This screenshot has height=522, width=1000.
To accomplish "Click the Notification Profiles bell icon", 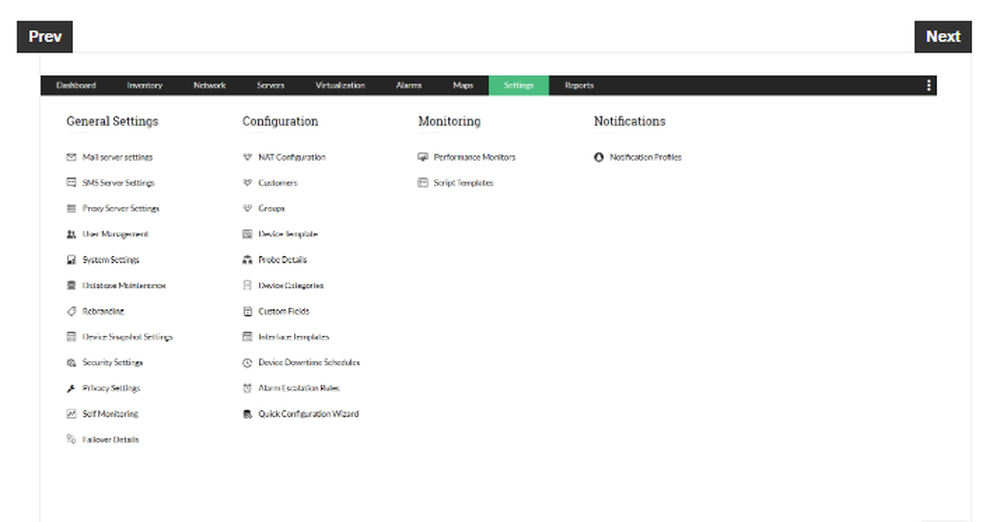I will click(599, 157).
